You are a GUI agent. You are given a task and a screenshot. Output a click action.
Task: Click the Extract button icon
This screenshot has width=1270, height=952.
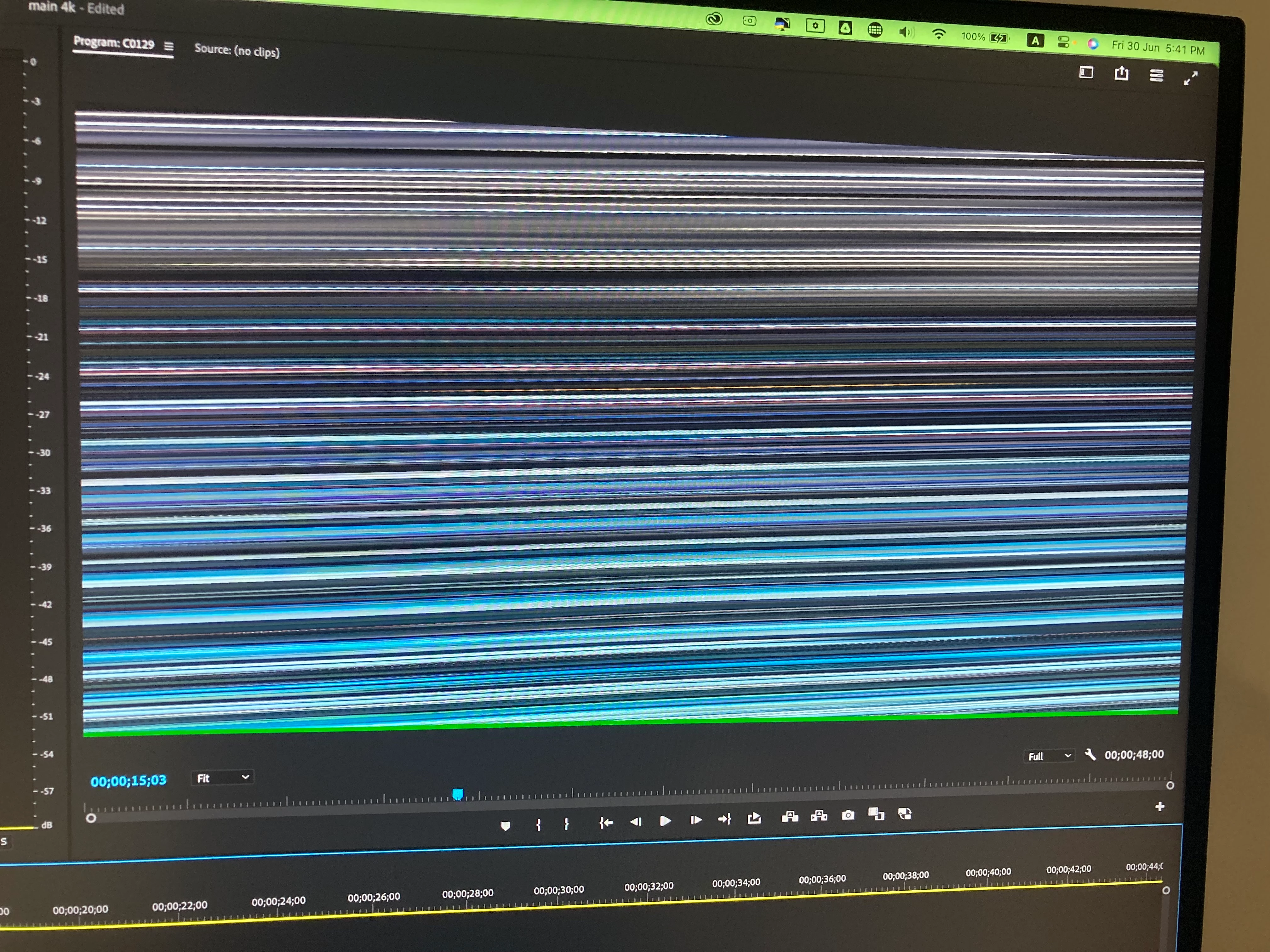[x=819, y=816]
